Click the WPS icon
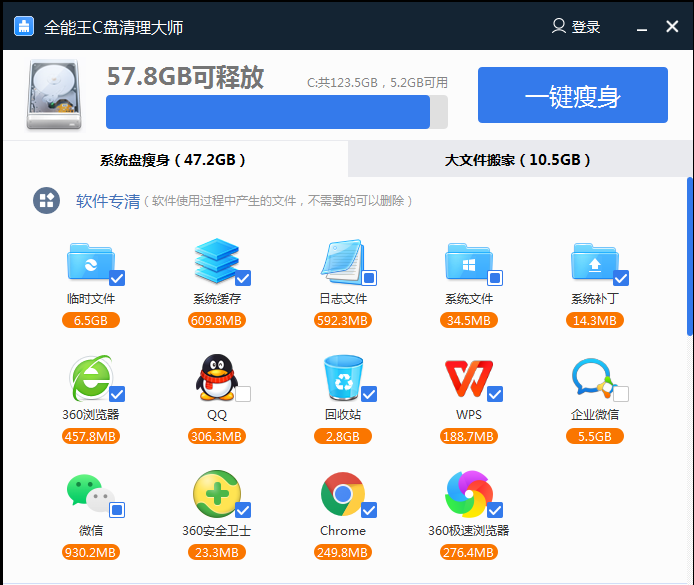Image resolution: width=694 pixels, height=585 pixels. (x=467, y=379)
